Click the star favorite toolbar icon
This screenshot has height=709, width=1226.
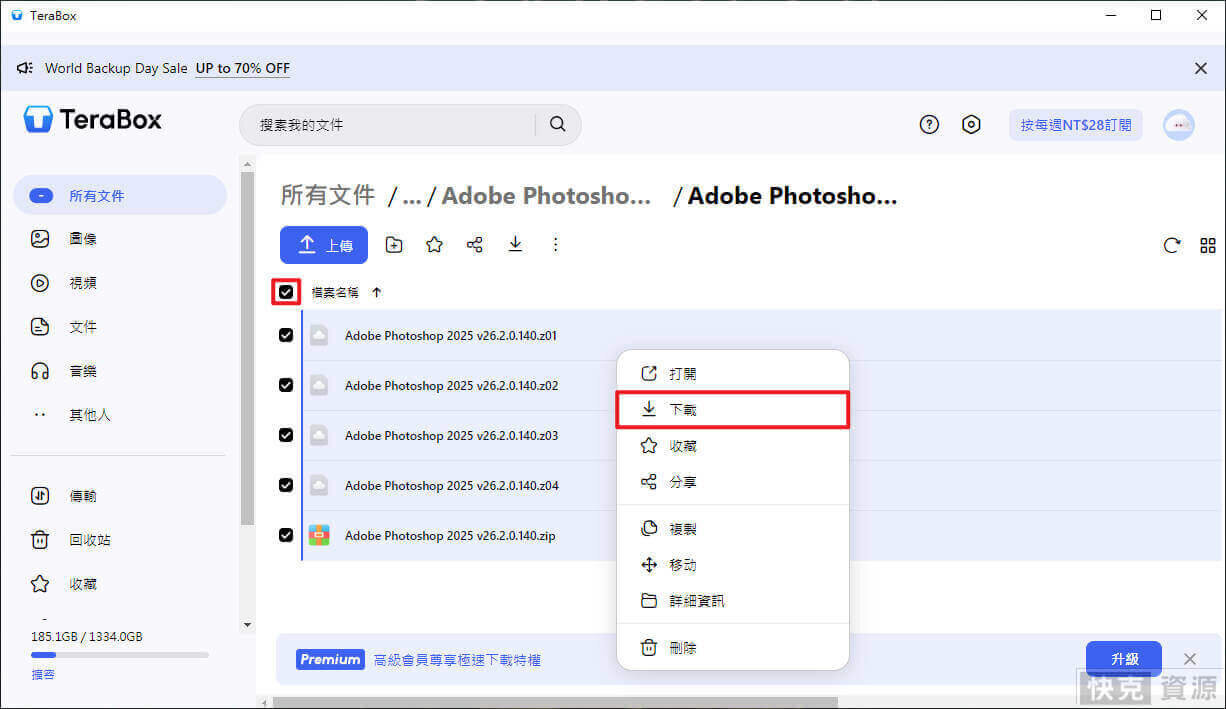pos(434,245)
